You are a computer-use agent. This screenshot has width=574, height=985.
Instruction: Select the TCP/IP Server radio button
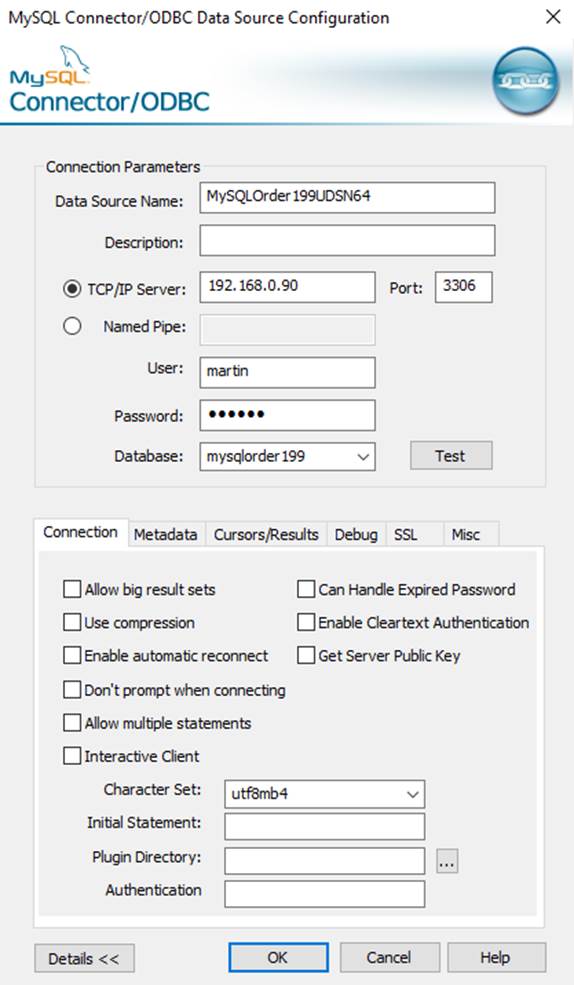[x=72, y=288]
